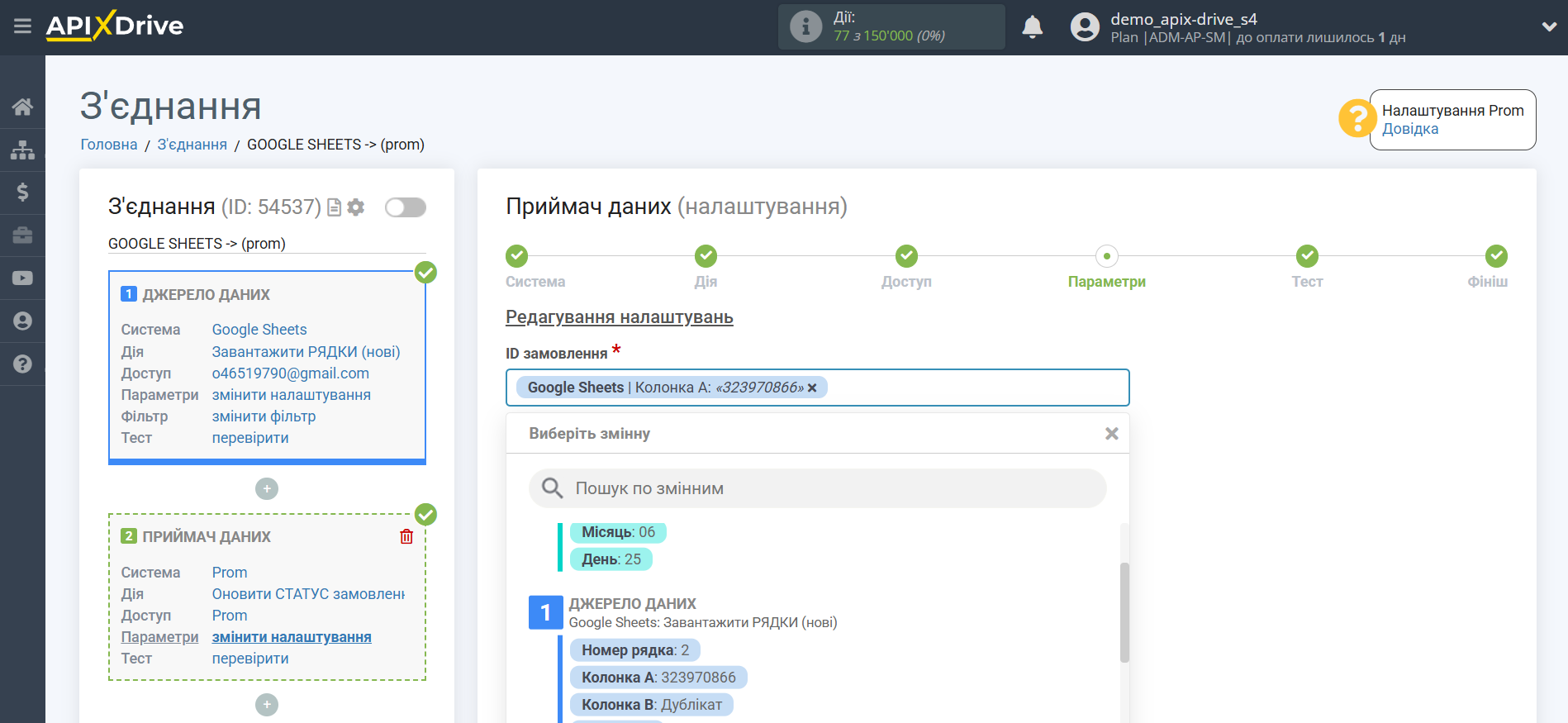Click the connection copy document icon
Screen dimensions: 1568x723
(334, 207)
